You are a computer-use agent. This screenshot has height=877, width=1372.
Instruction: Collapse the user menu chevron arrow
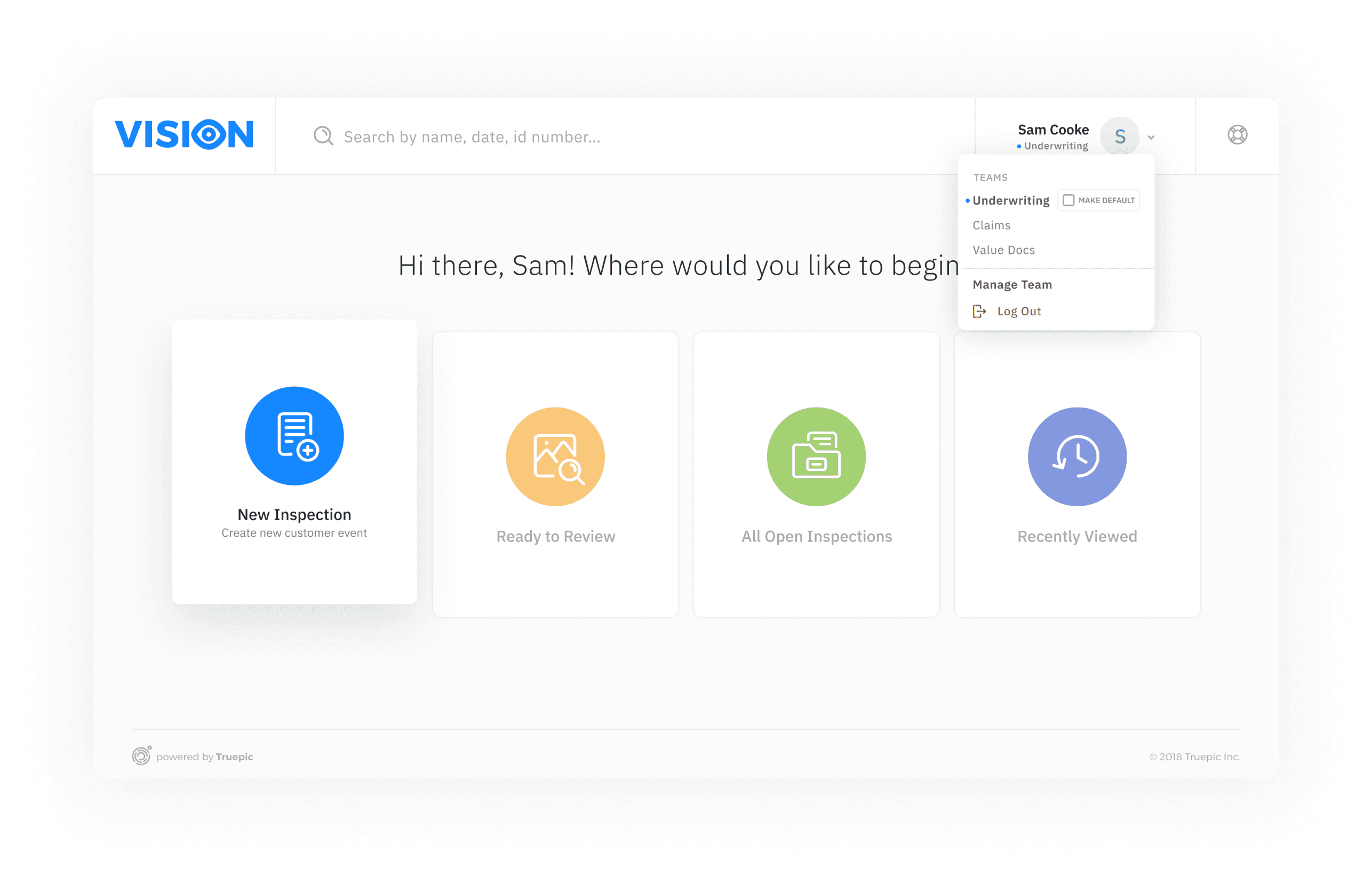(1151, 137)
